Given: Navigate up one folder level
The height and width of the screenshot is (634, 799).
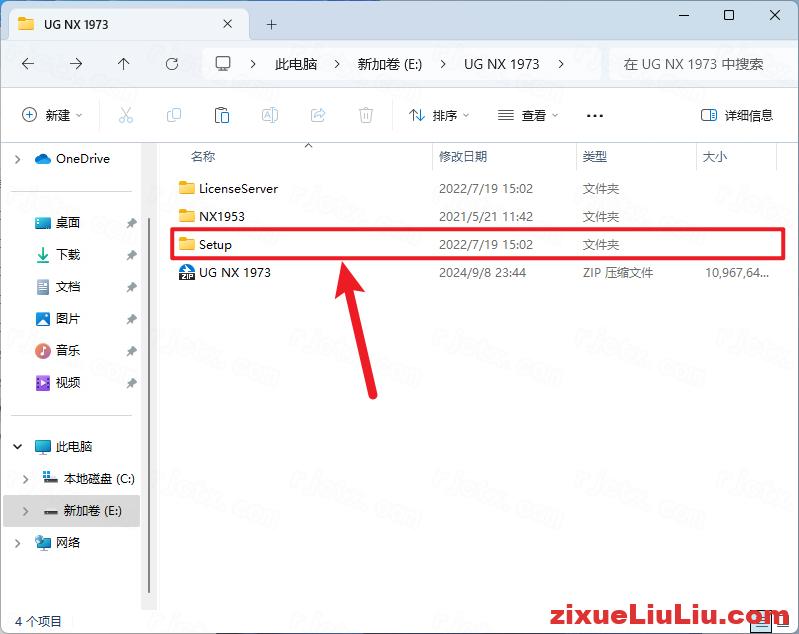Looking at the screenshot, I should click(x=123, y=64).
